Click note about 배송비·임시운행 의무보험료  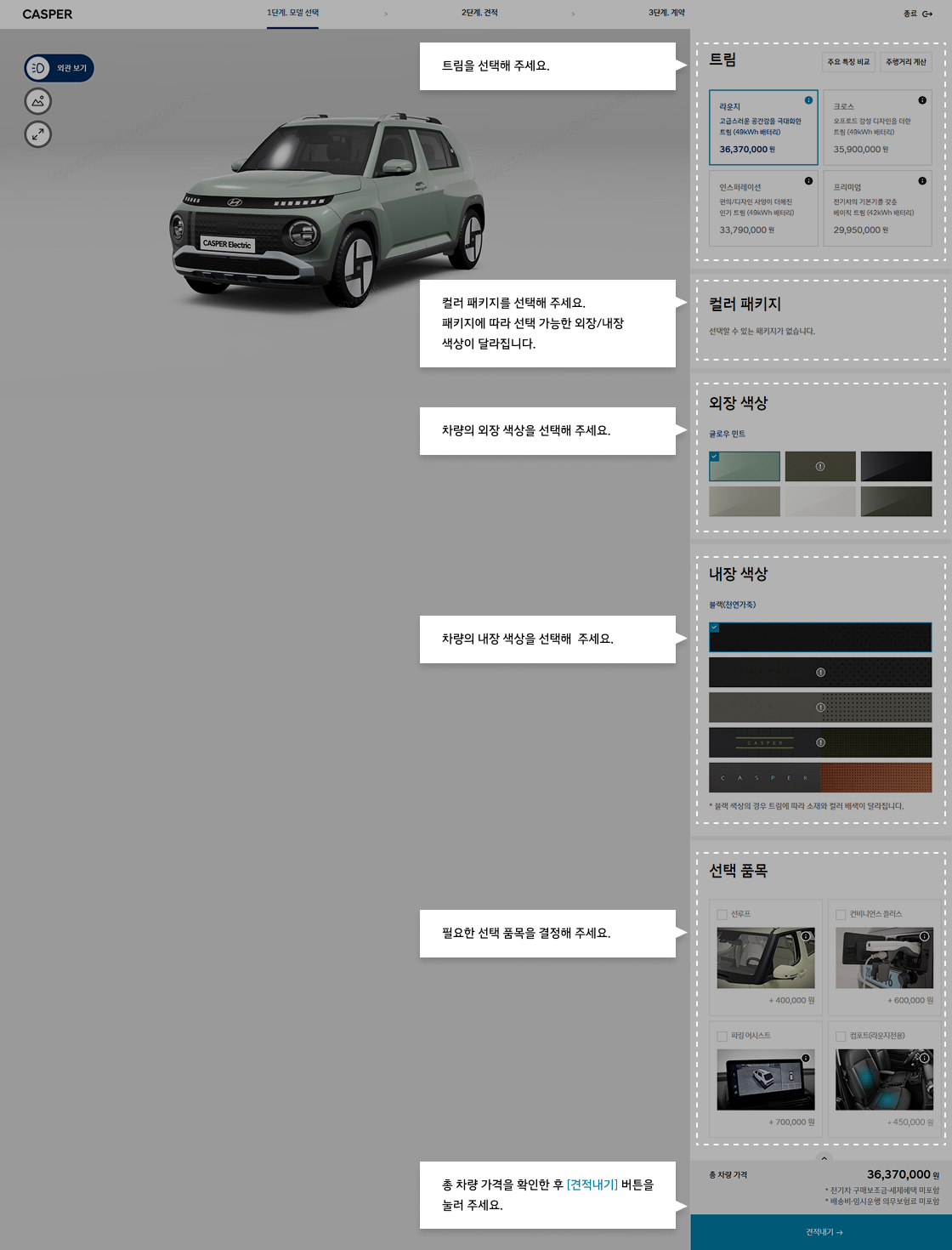tap(882, 1202)
